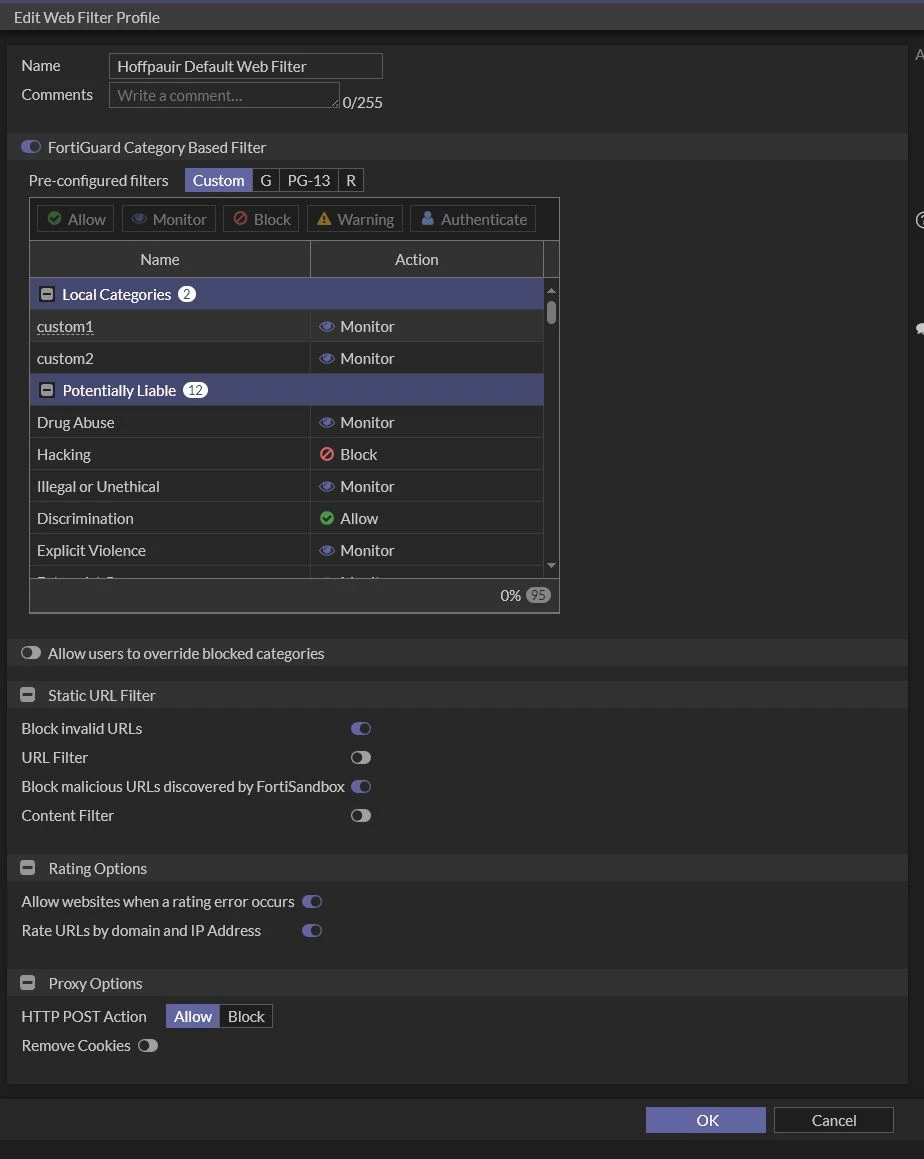
Task: Click the scroll down arrow in category list
Action: click(551, 565)
